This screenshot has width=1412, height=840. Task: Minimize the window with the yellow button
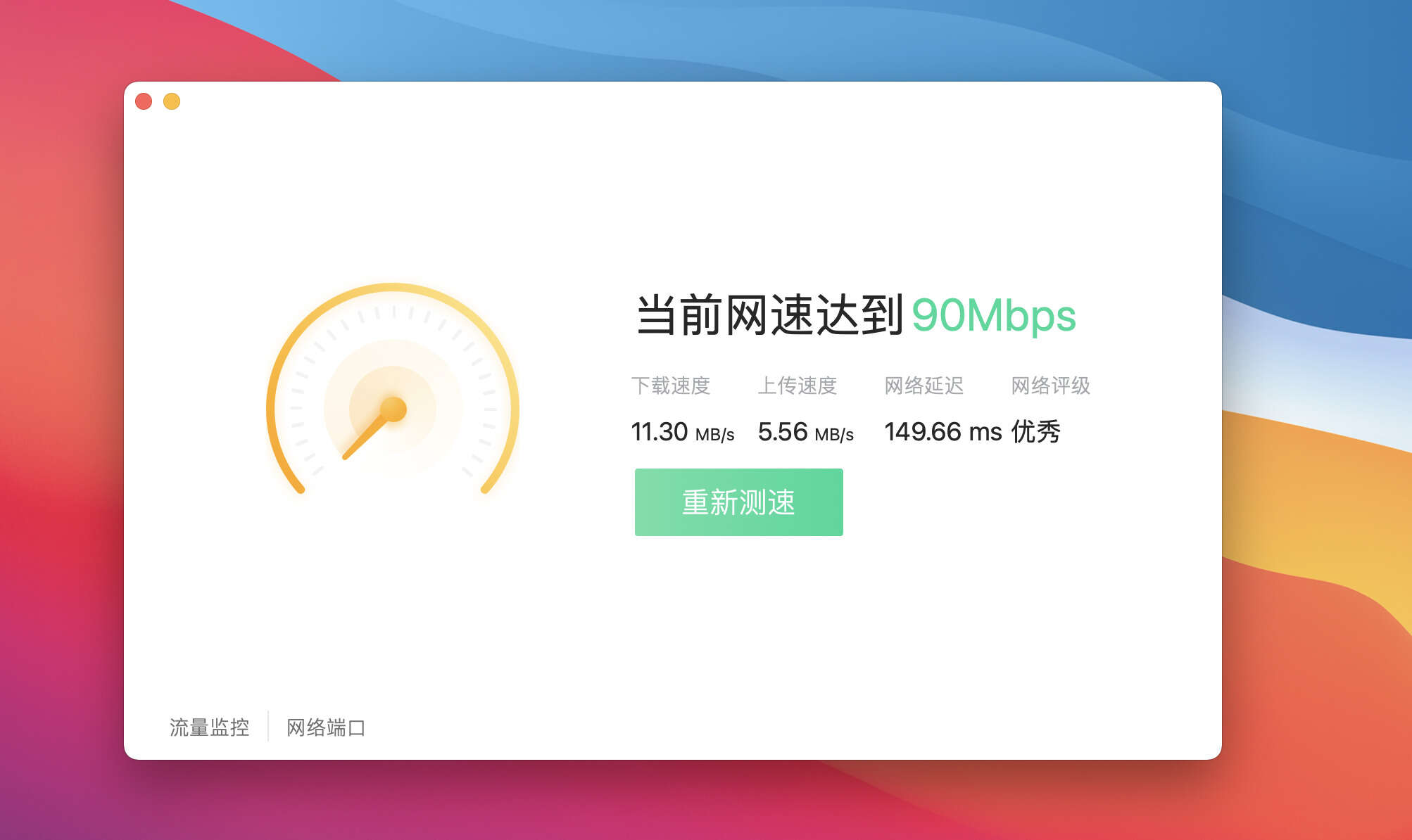click(x=172, y=101)
